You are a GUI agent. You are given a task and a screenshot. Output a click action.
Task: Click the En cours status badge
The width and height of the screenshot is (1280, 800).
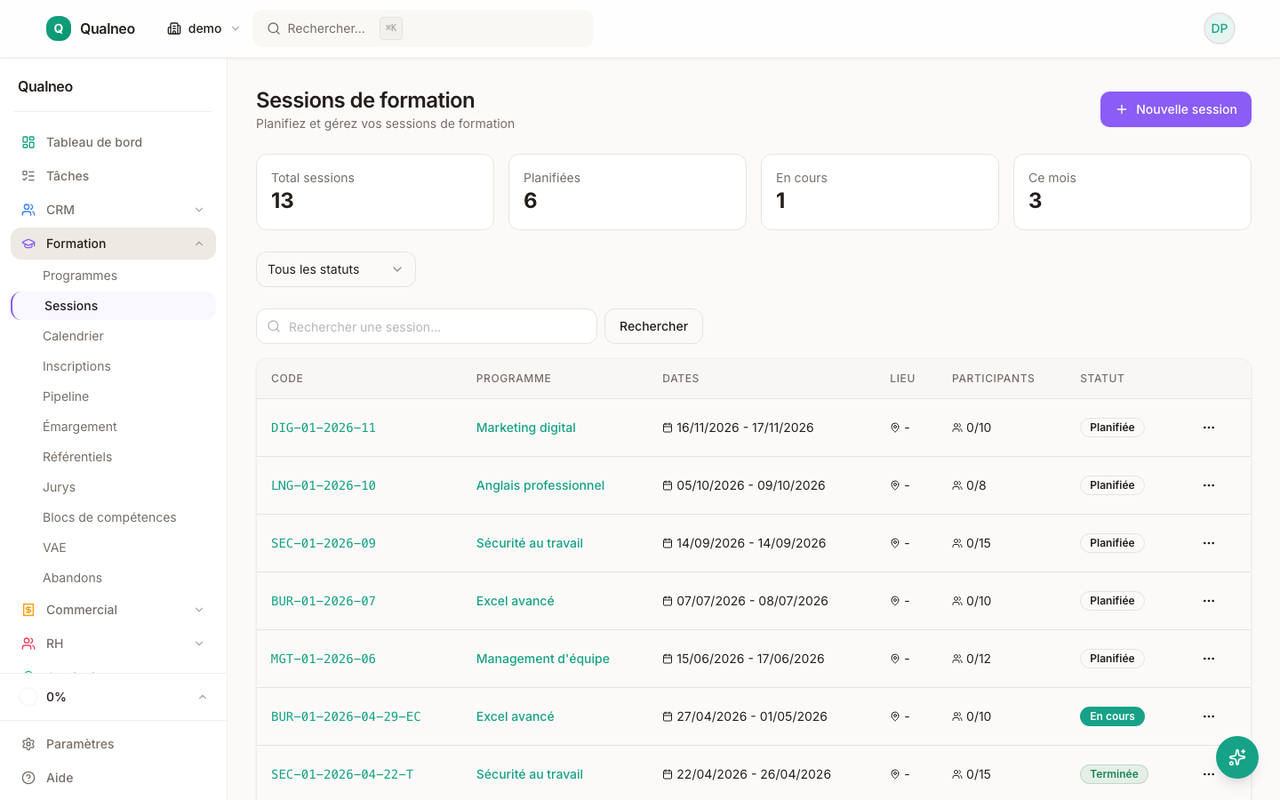click(1112, 717)
